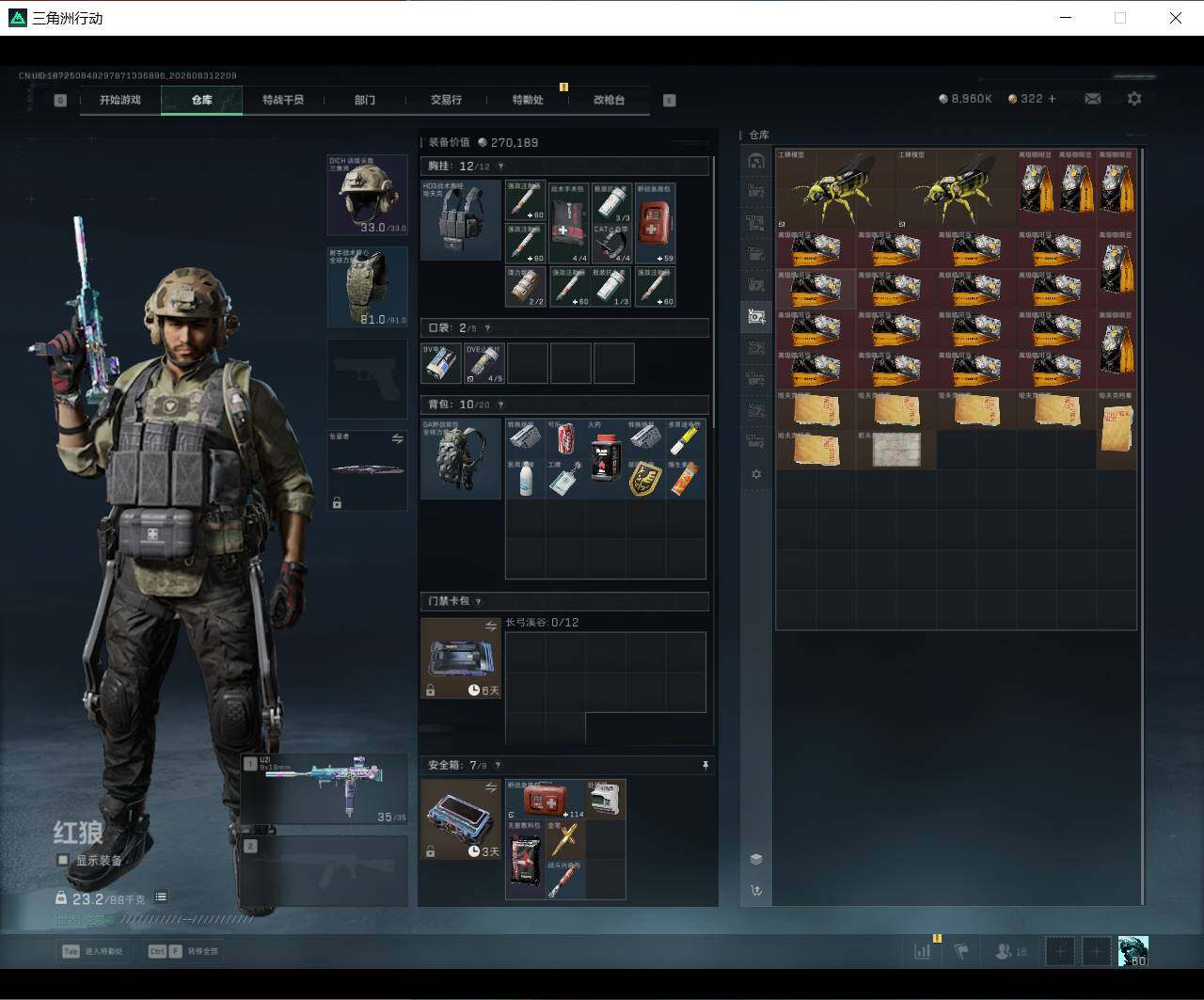Select the ID badge card in backpack

565,479
